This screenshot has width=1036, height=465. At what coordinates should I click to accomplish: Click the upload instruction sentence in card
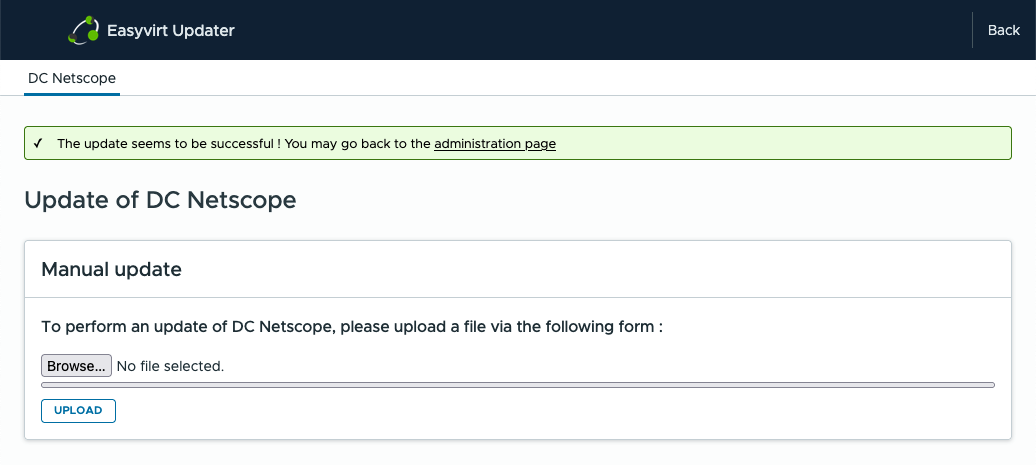tap(352, 327)
